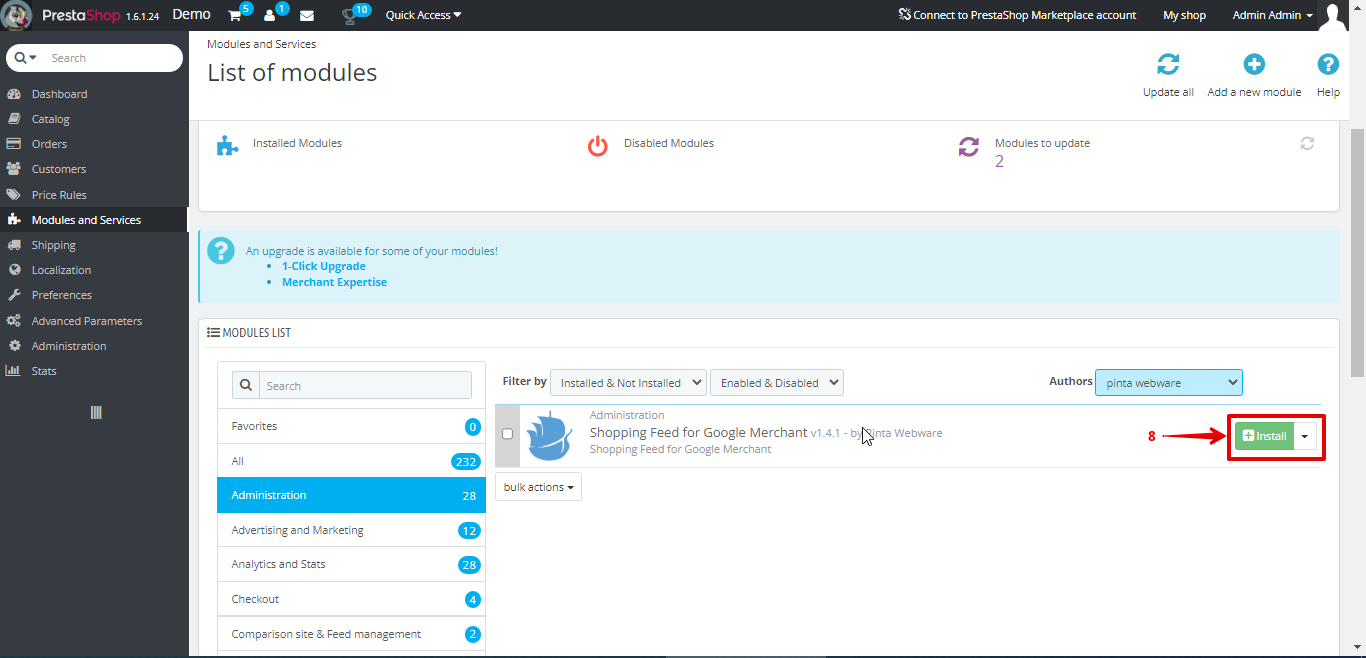Open the messages envelope icon
The height and width of the screenshot is (658, 1366).
[307, 16]
